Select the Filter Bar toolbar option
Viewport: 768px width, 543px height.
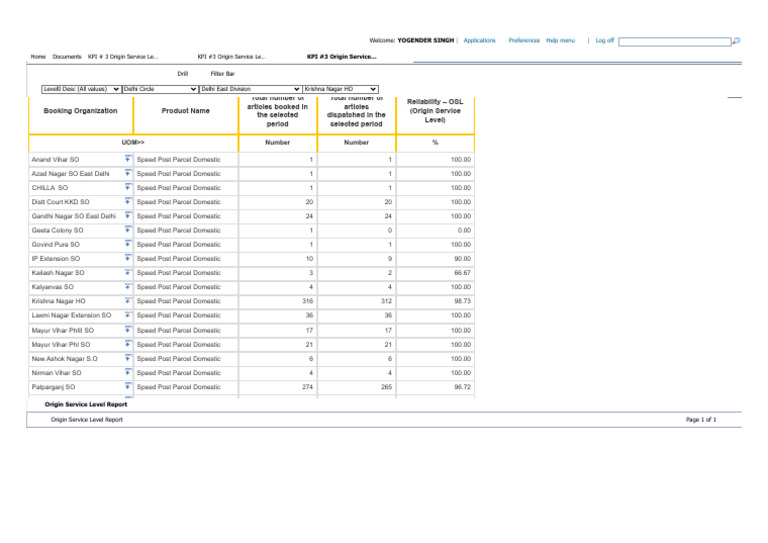point(223,74)
